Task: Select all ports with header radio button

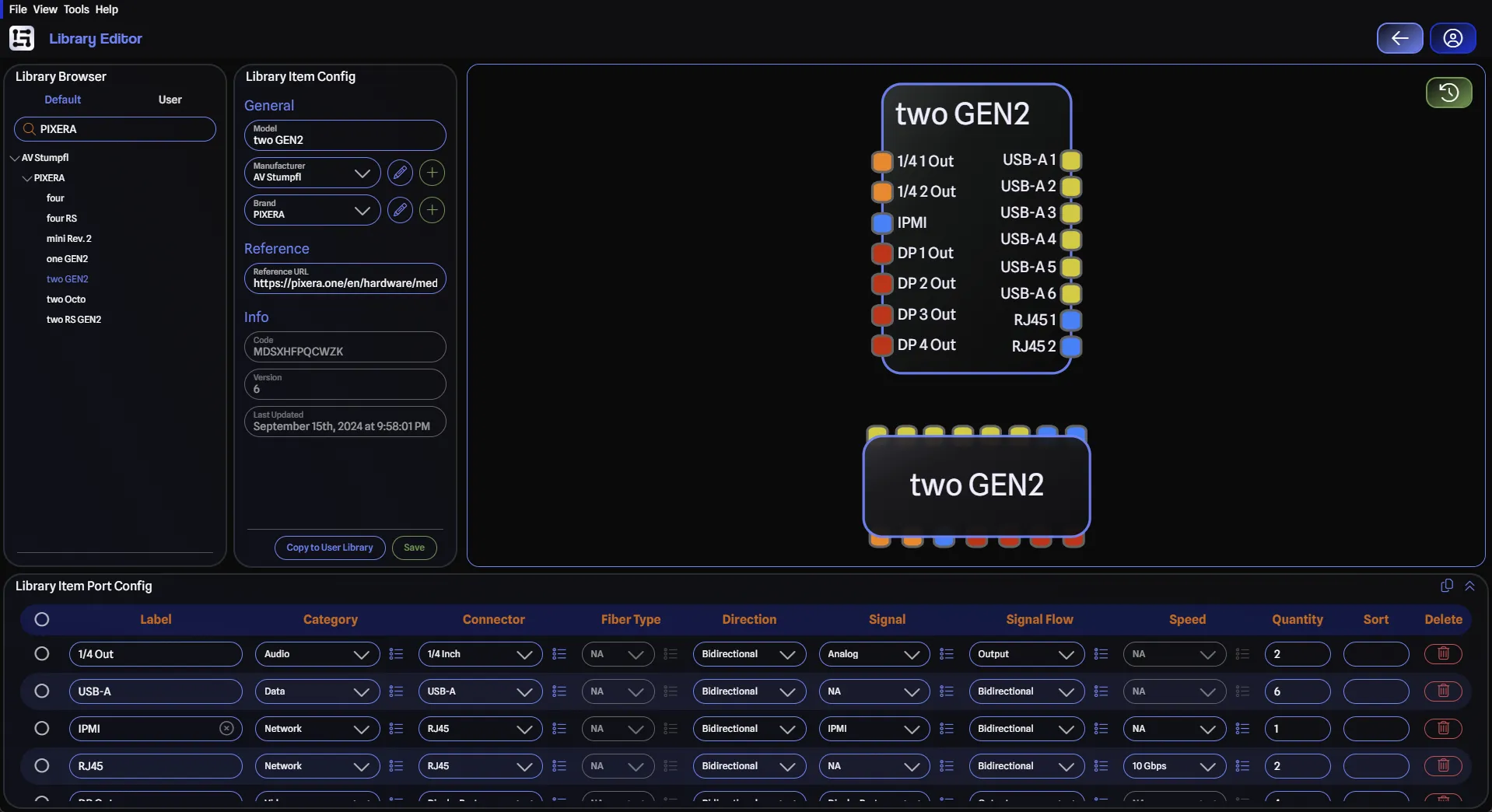Action: 42,620
